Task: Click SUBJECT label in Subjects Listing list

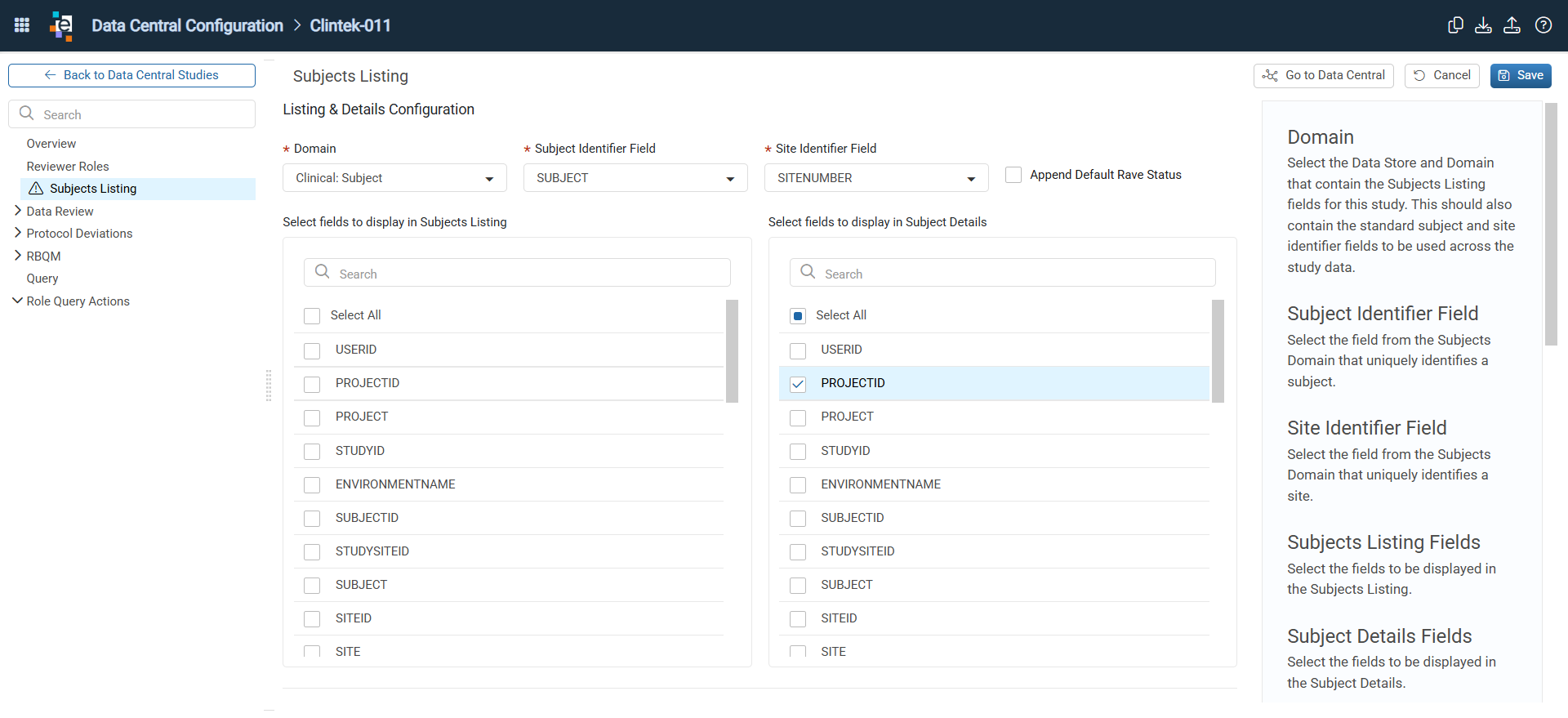Action: pos(361,585)
